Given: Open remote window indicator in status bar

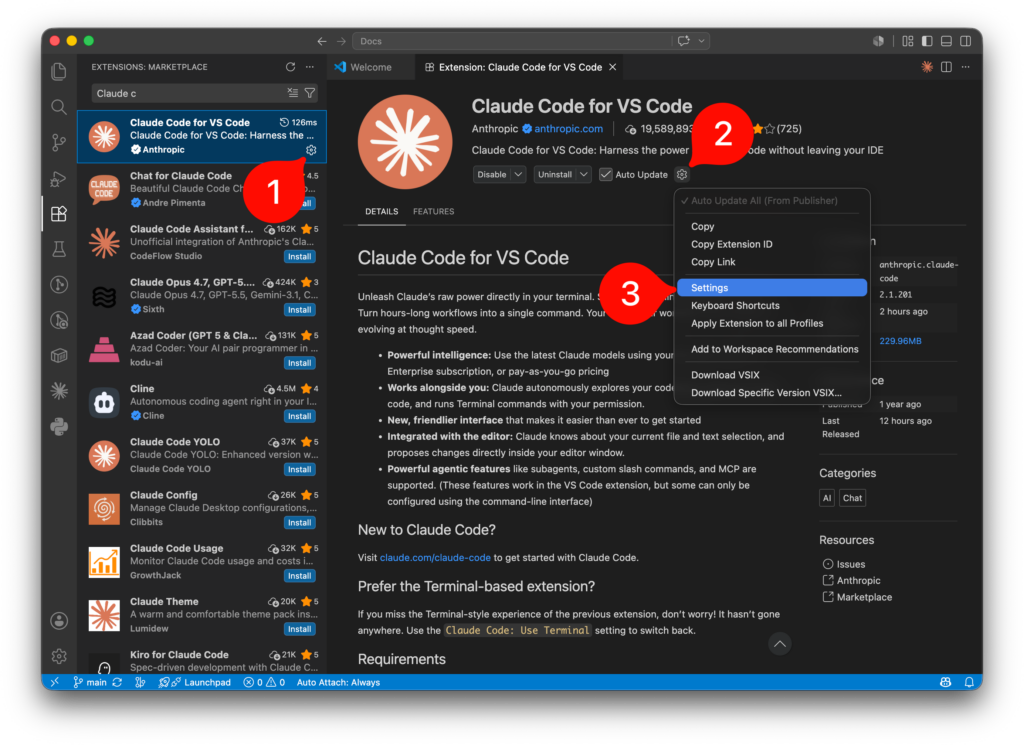Looking at the screenshot, I should tap(54, 682).
